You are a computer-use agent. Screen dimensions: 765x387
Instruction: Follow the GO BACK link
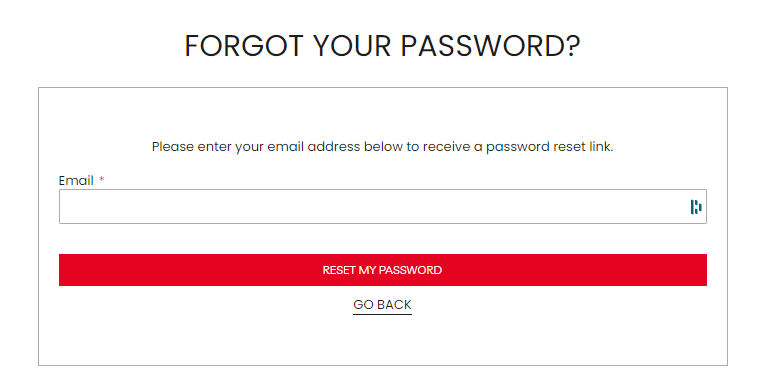[382, 305]
